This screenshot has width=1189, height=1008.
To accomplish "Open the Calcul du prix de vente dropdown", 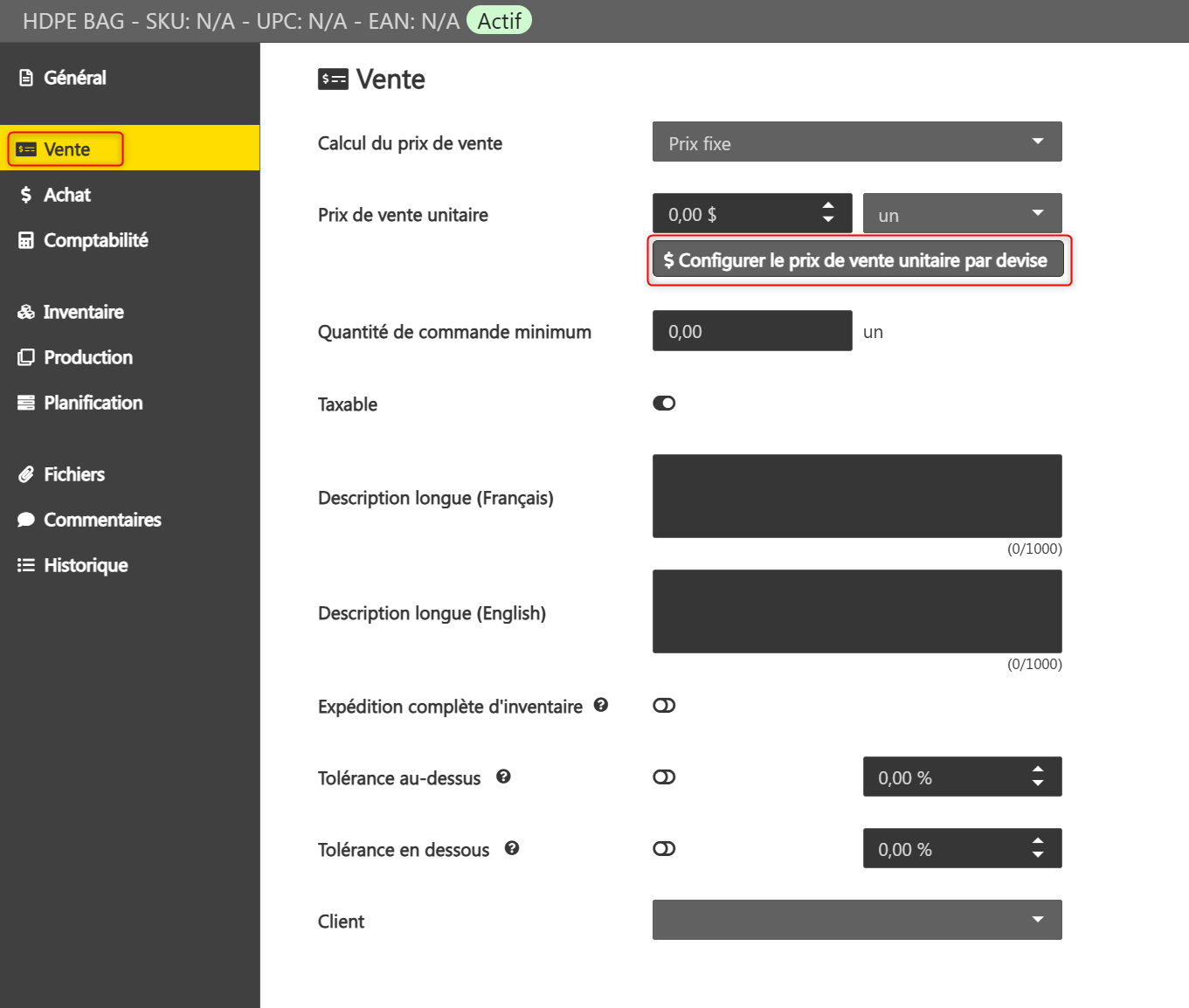I will point(856,142).
